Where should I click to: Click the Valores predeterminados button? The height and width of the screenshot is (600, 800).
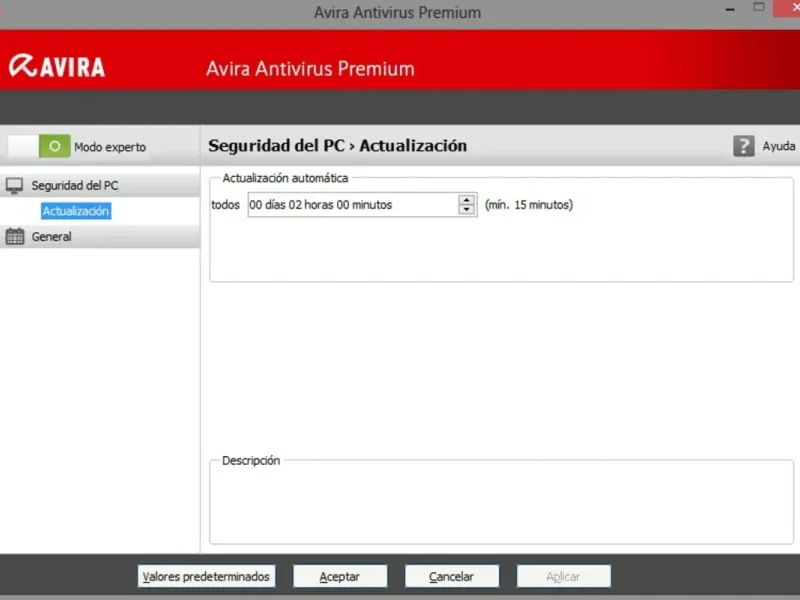(x=206, y=577)
